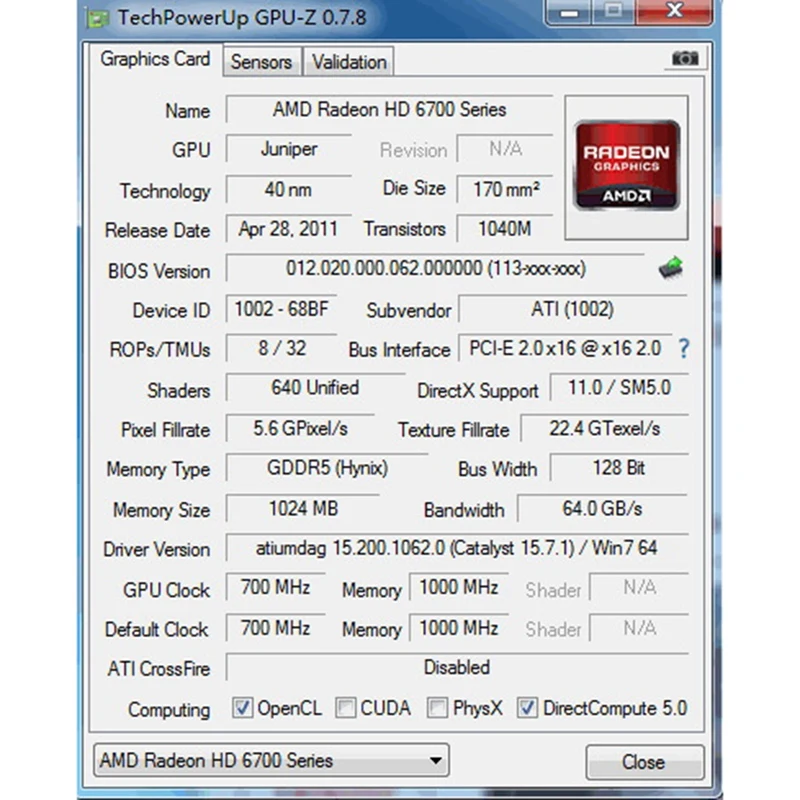Click the DirectX Support 11.0 / SM5.0 value
The width and height of the screenshot is (800, 800).
619,388
